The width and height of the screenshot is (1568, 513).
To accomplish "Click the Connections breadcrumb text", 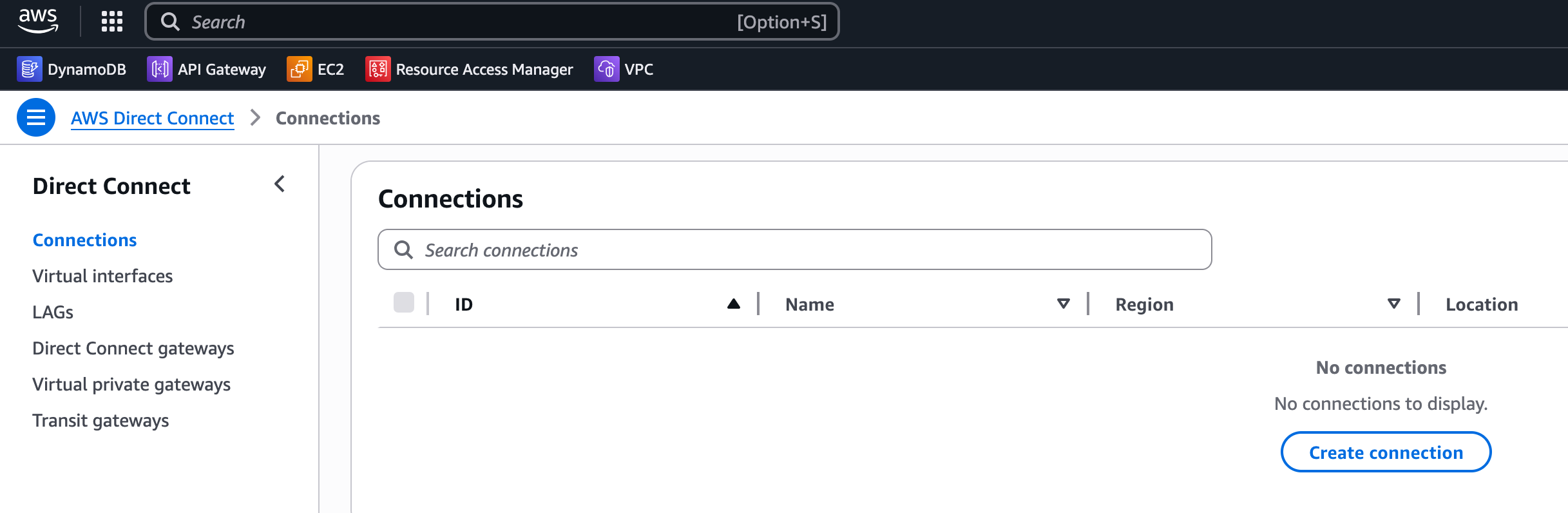I will click(x=328, y=118).
